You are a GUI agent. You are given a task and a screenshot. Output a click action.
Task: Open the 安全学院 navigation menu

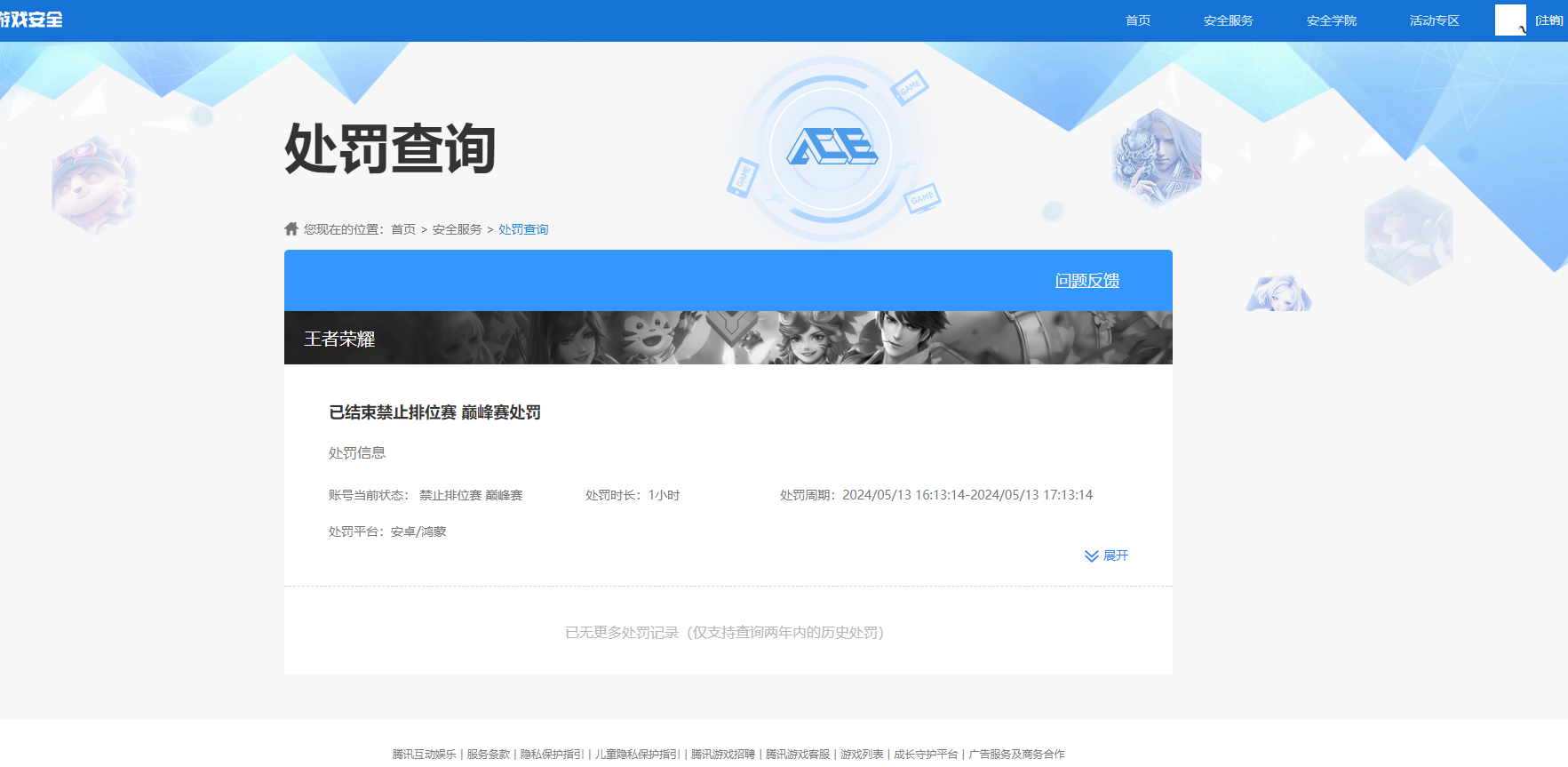(x=1332, y=20)
